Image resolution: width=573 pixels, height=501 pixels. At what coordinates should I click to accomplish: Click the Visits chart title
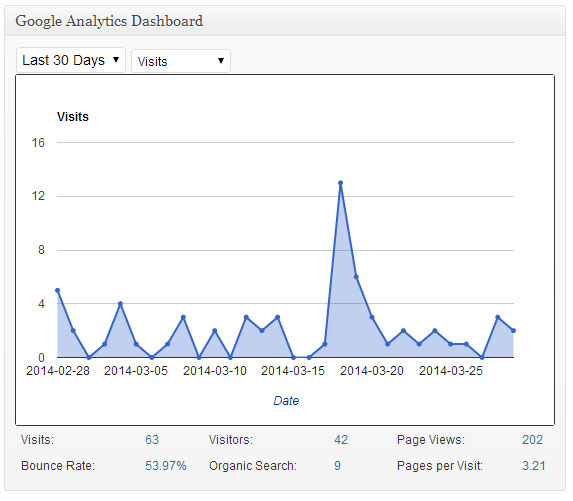coord(73,117)
